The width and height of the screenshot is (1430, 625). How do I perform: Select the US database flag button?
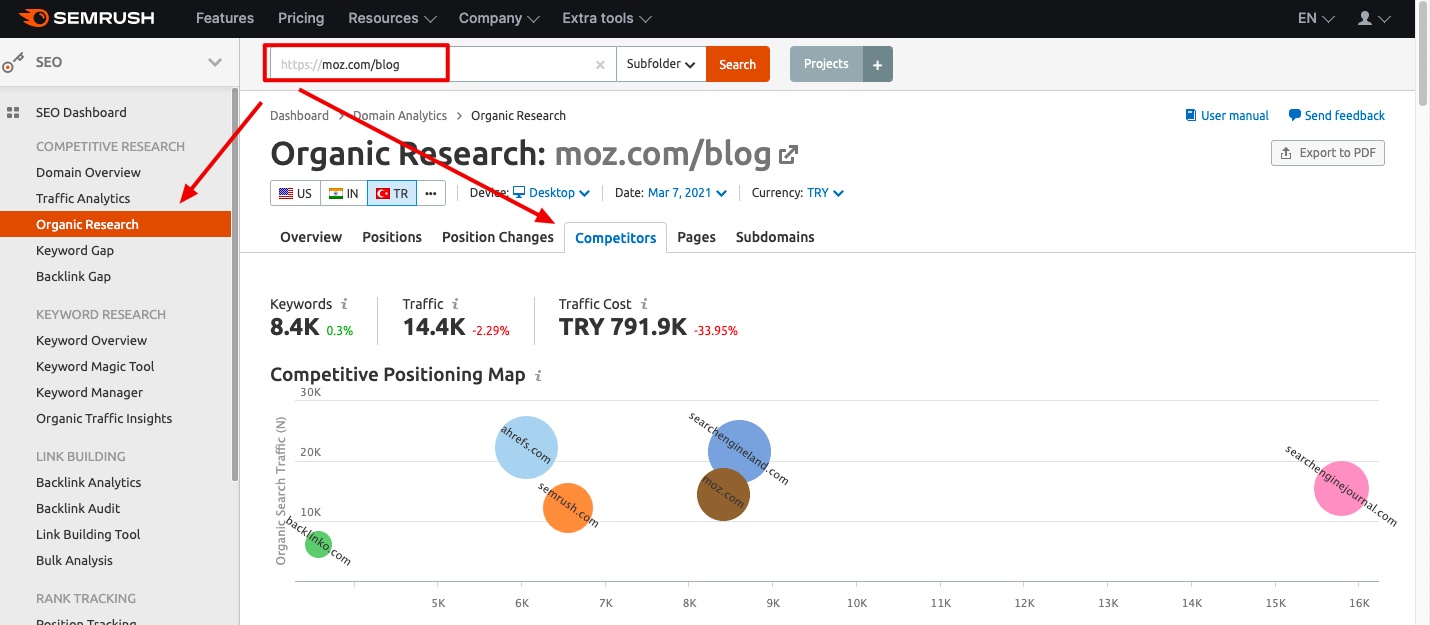click(295, 193)
